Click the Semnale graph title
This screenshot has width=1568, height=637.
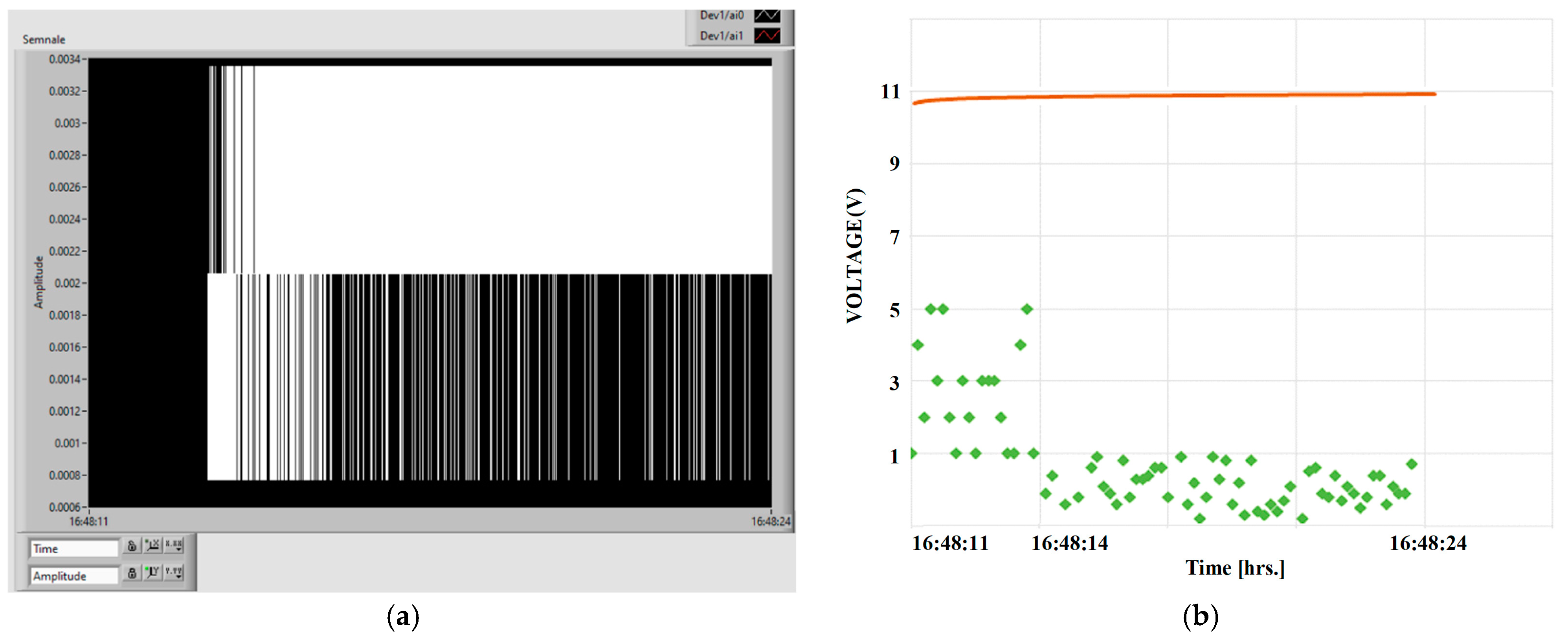[44, 40]
